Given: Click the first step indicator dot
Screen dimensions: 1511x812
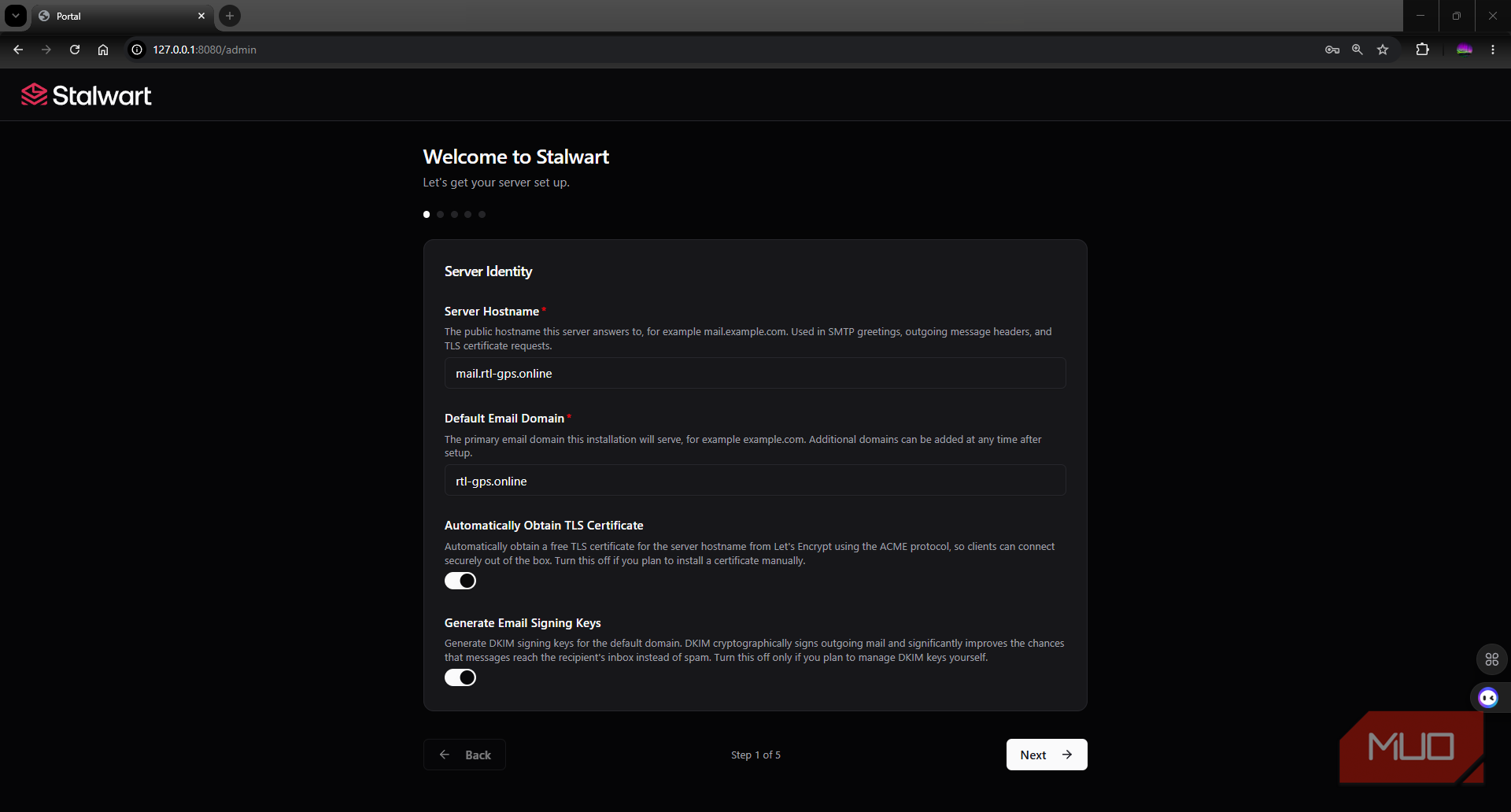Looking at the screenshot, I should click(x=427, y=214).
